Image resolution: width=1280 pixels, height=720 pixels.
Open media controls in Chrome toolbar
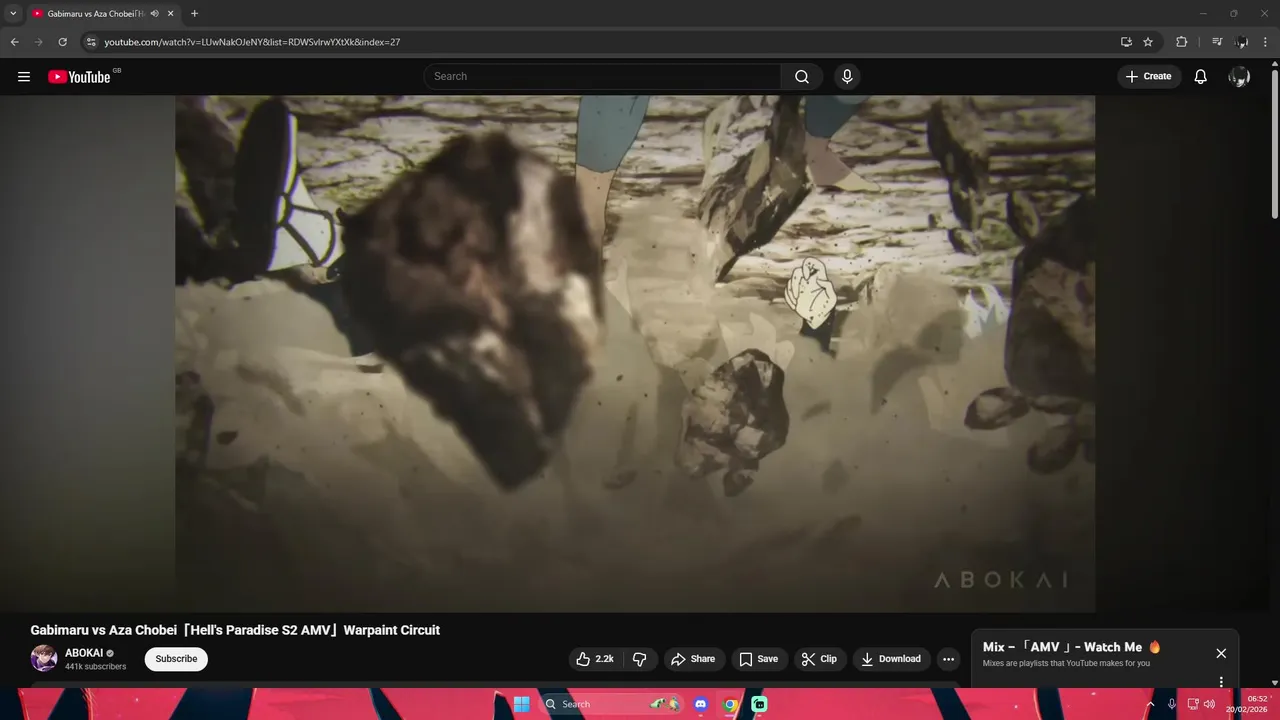(x=1217, y=42)
